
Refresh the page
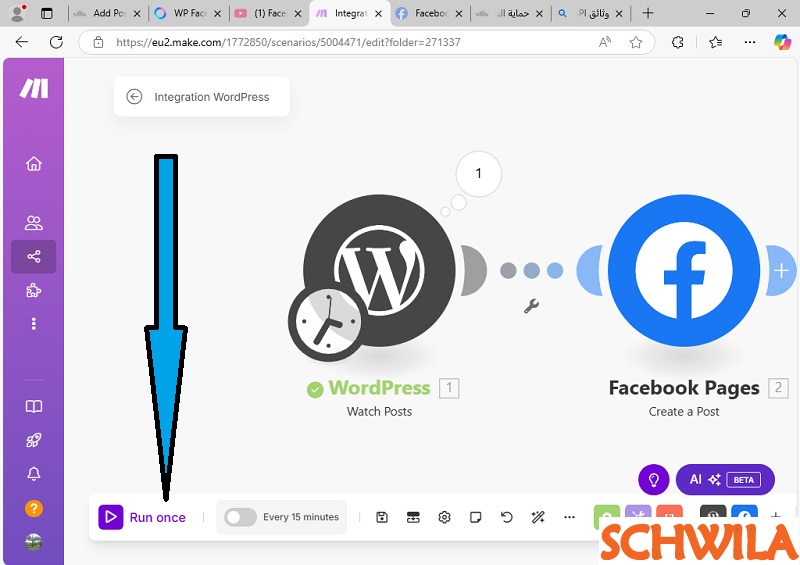[x=56, y=42]
